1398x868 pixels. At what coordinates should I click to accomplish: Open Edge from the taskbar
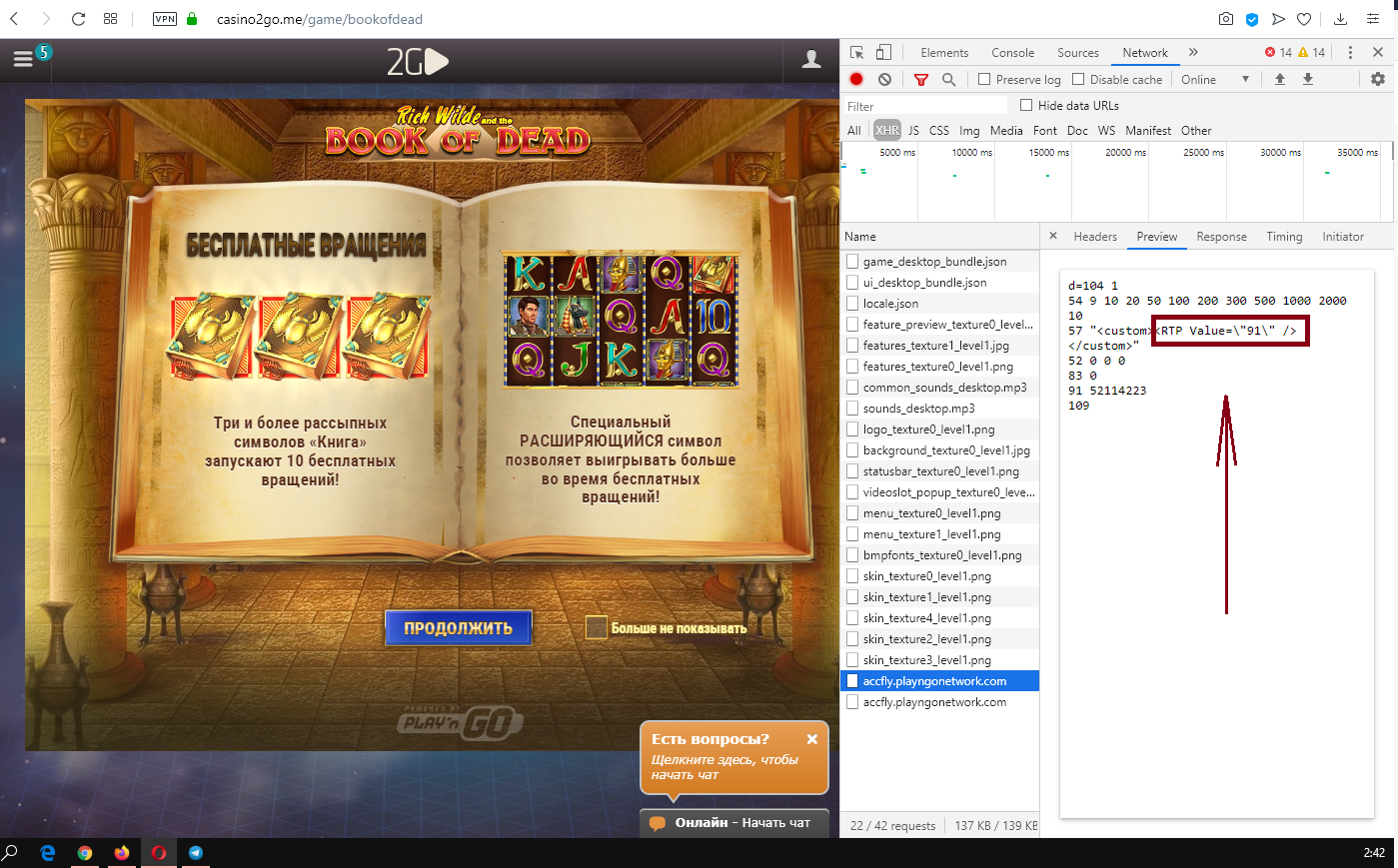click(x=48, y=853)
